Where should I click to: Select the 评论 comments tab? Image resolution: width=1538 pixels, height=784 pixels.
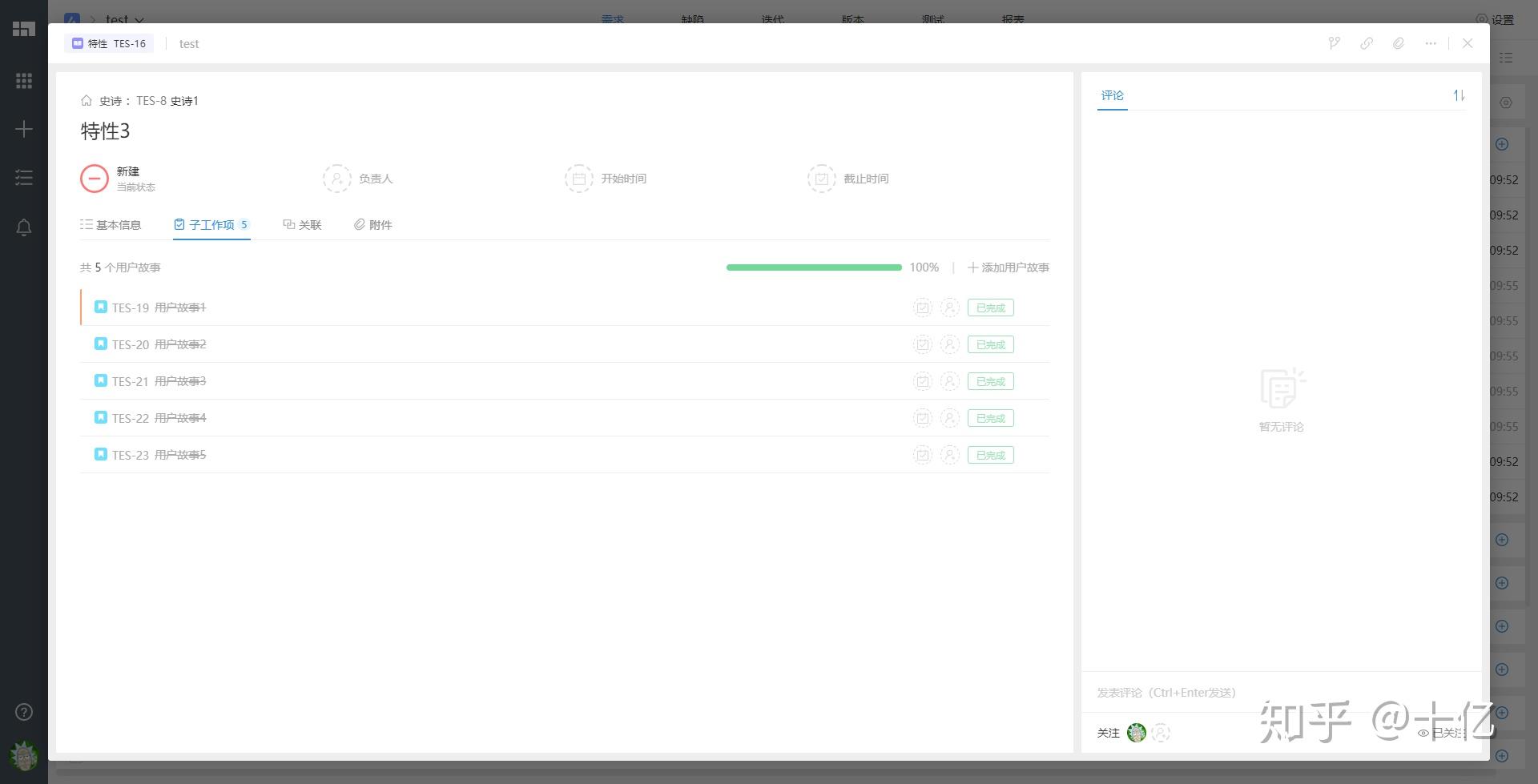1112,95
